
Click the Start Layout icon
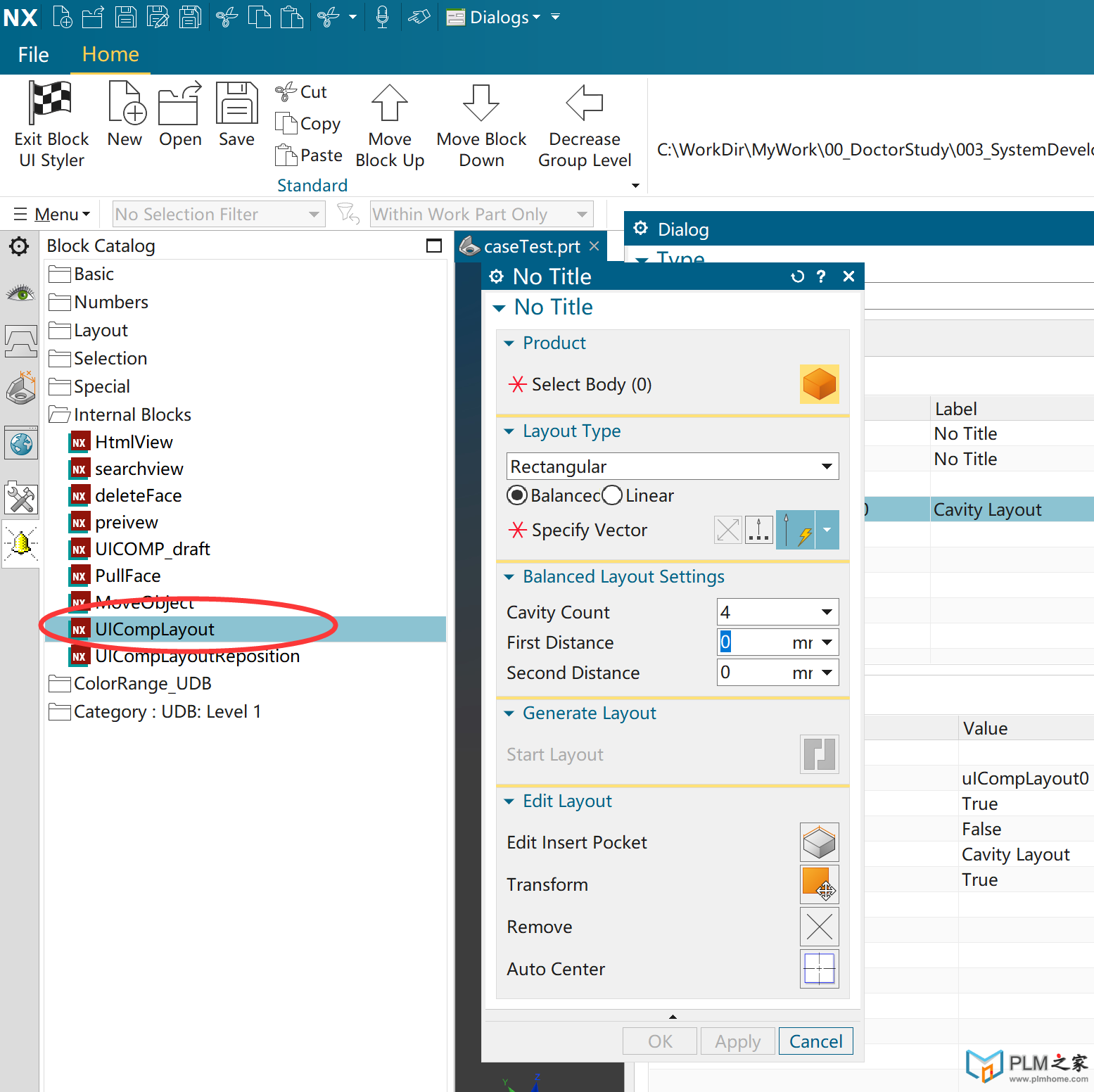(x=819, y=754)
